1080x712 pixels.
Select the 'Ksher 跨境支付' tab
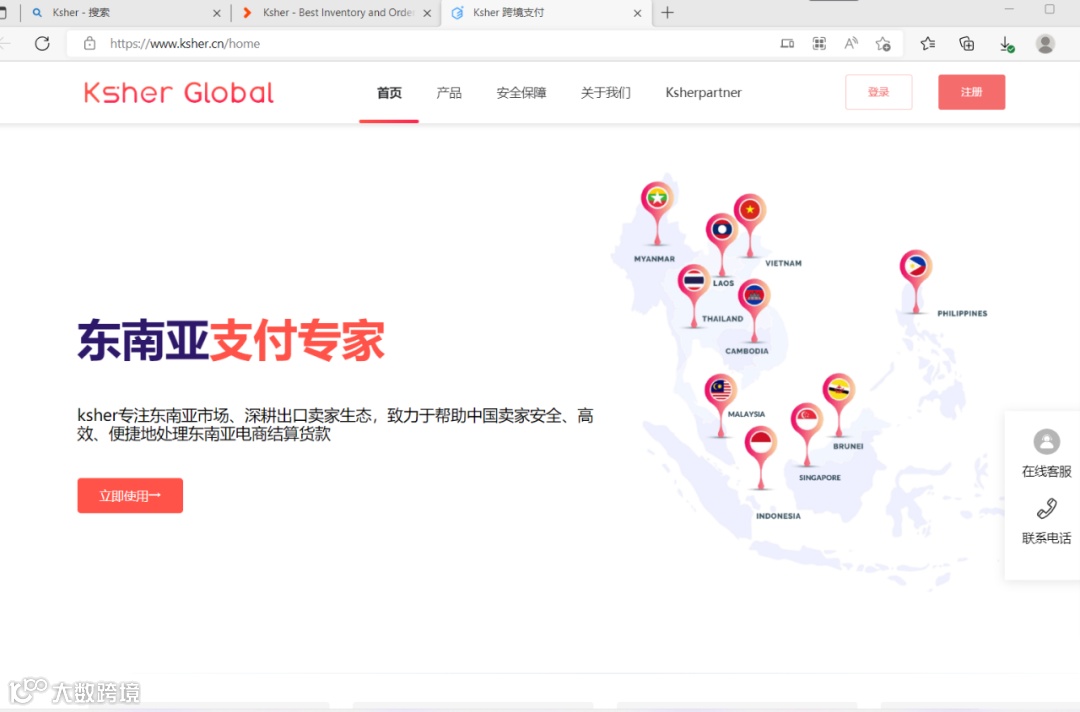(548, 12)
